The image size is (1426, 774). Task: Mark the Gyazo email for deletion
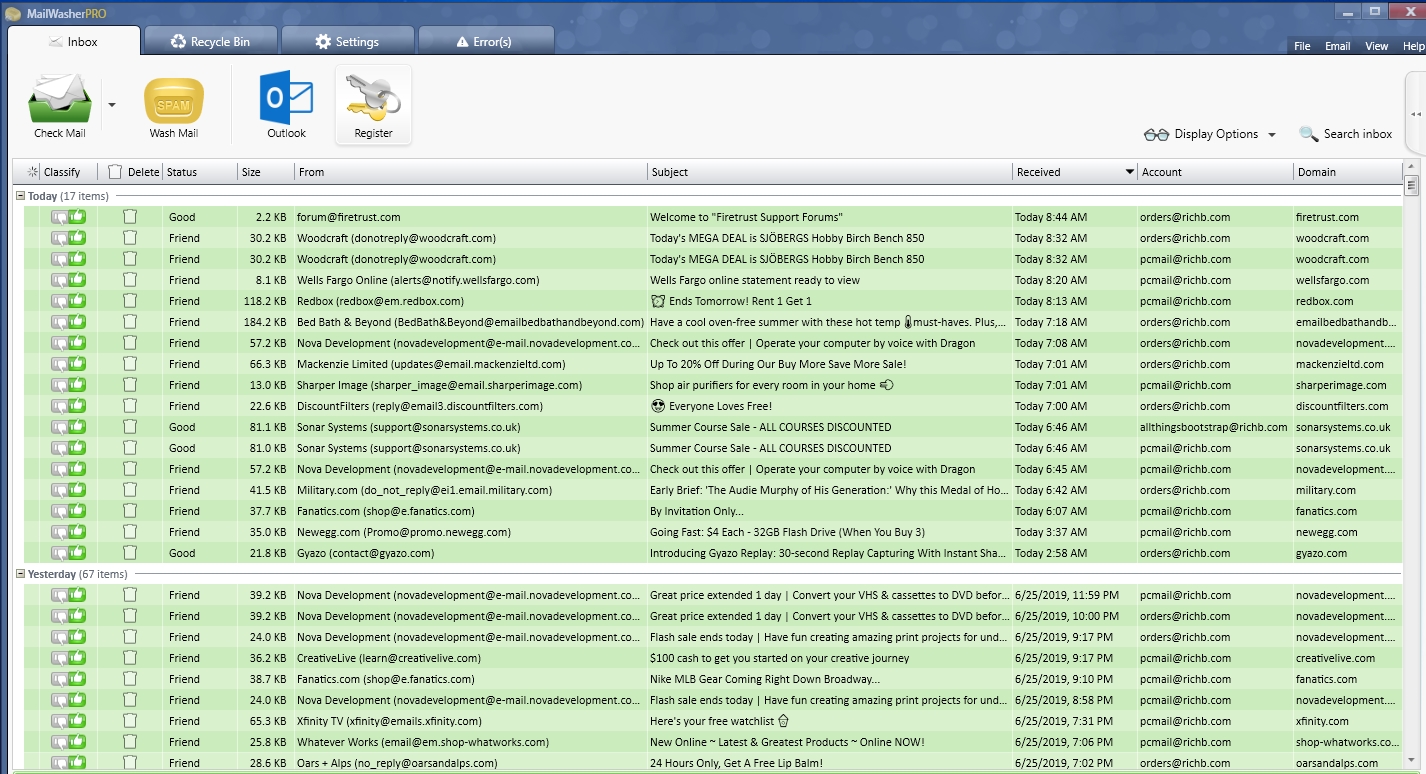coord(130,553)
